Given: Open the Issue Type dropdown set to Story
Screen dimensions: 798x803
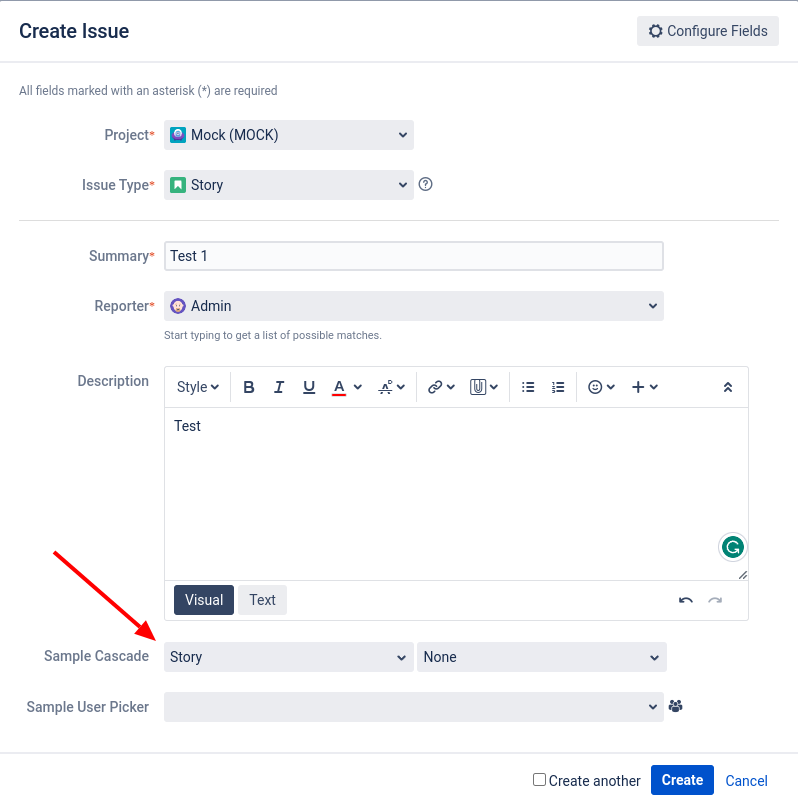Looking at the screenshot, I should pyautogui.click(x=288, y=185).
